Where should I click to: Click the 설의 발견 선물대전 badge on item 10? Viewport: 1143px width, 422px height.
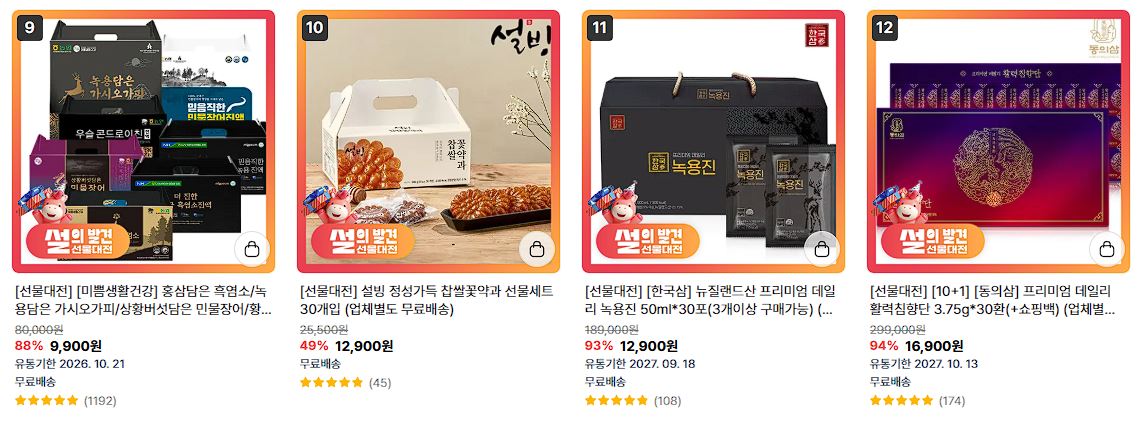[x=362, y=242]
